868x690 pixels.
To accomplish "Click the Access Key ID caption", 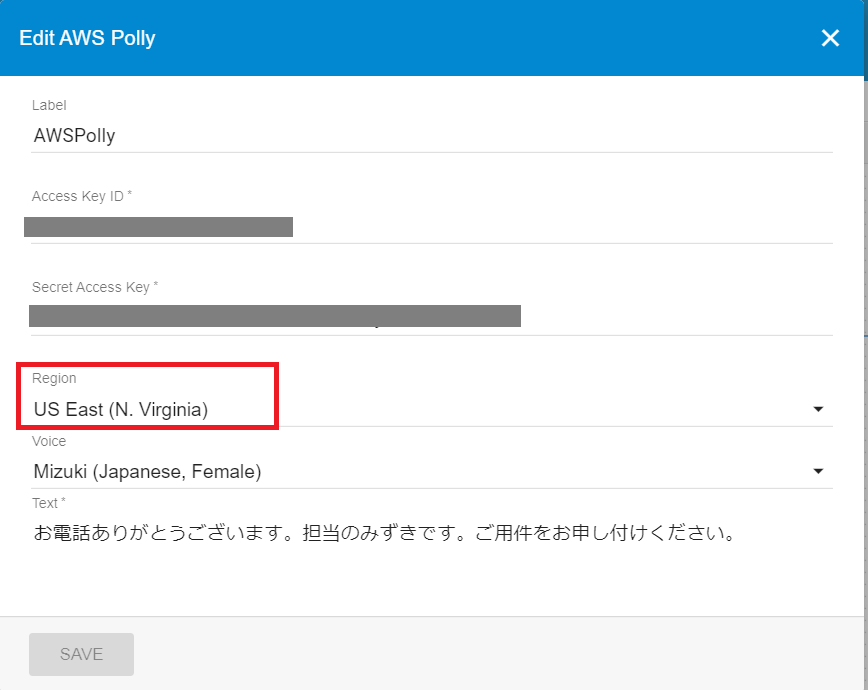I will [x=82, y=196].
